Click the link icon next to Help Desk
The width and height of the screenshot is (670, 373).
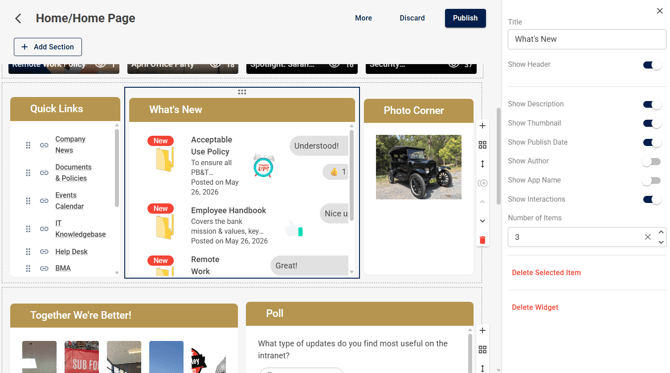coord(44,252)
